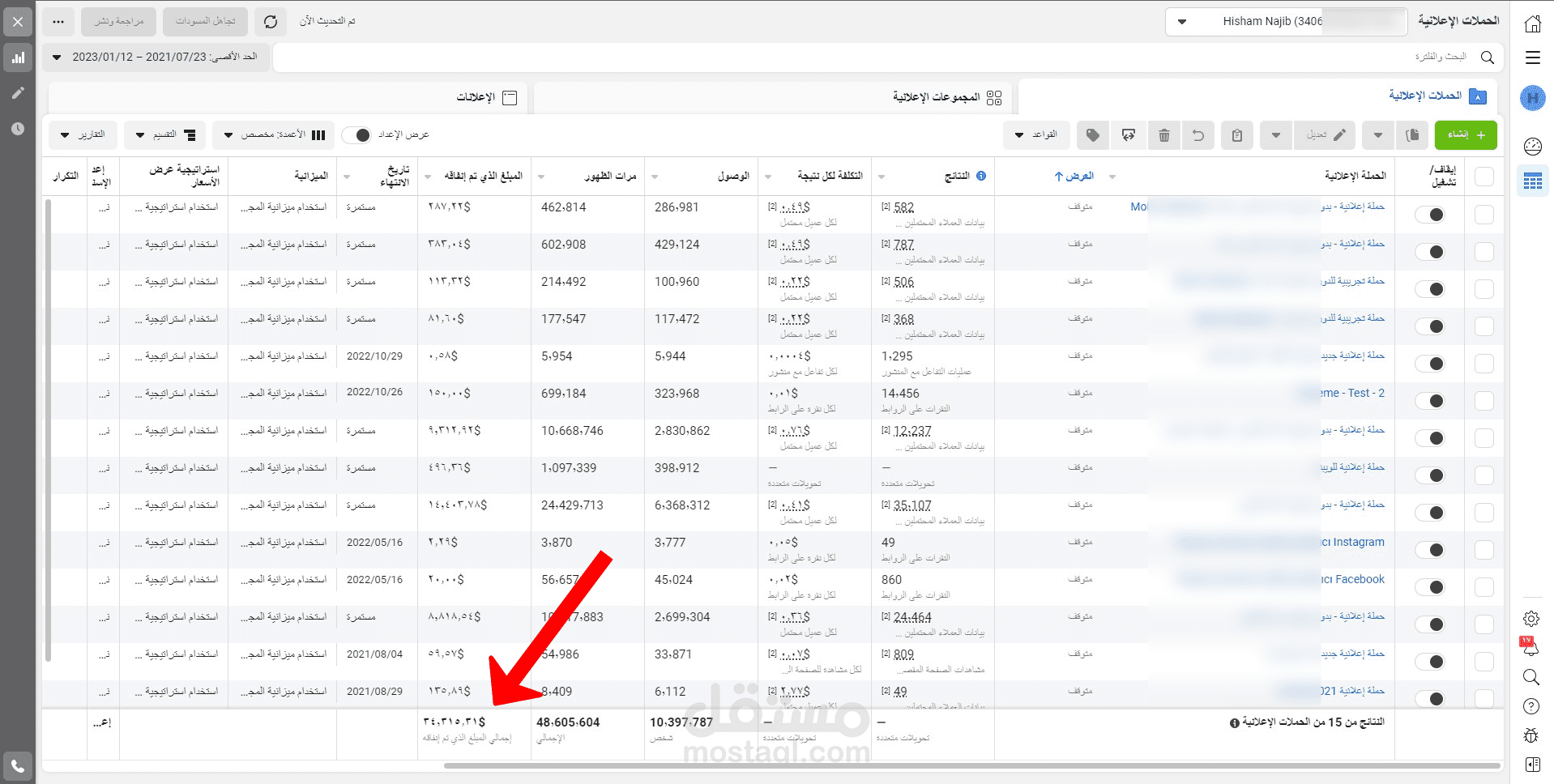Screen dimensions: 1554x784
Task: Click the البحث والفلترة search and filter field
Action: click(888, 57)
